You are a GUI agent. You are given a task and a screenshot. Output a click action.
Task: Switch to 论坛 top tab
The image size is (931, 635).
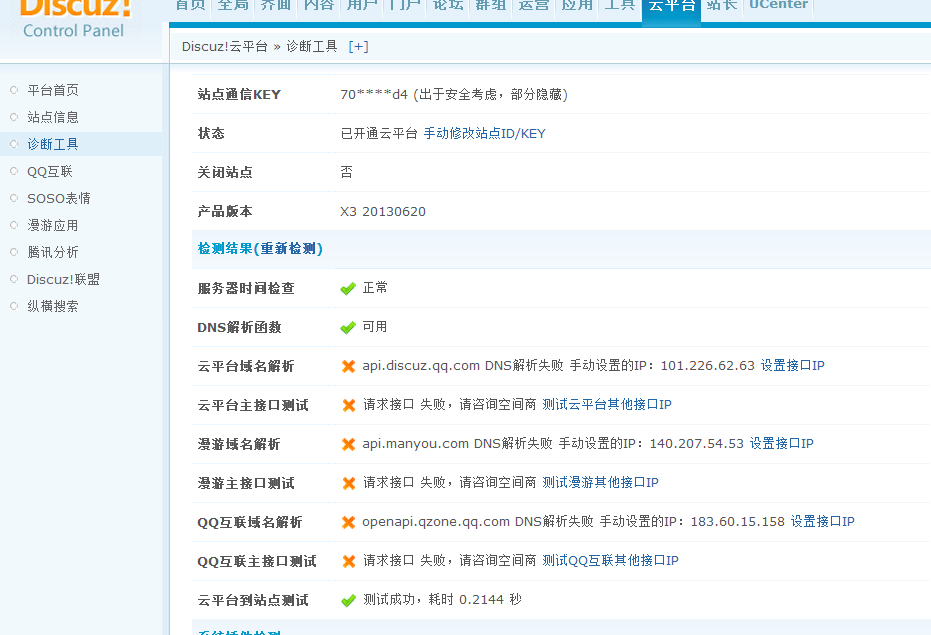click(448, 7)
